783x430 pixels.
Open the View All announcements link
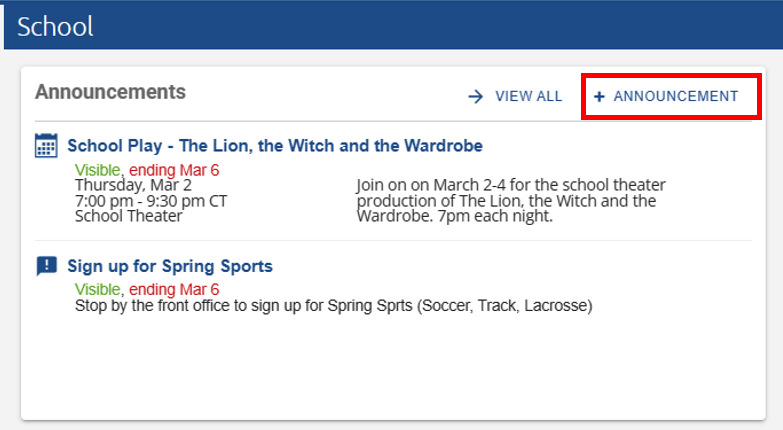[528, 97]
